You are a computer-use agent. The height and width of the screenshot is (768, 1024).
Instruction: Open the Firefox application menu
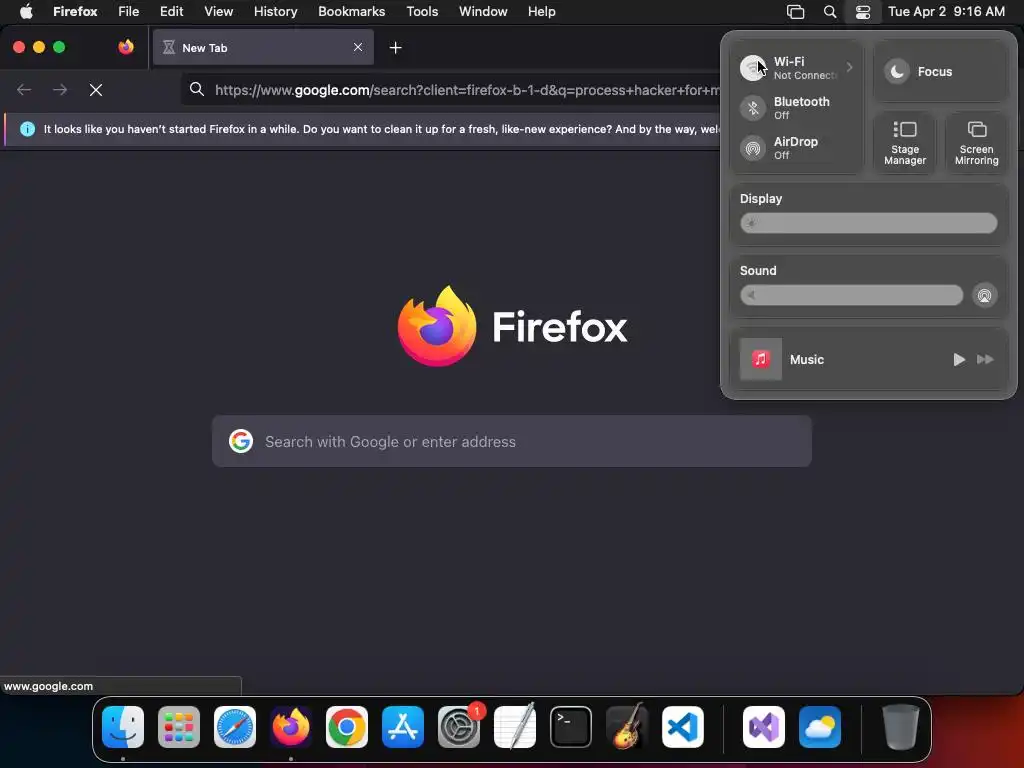tap(75, 12)
